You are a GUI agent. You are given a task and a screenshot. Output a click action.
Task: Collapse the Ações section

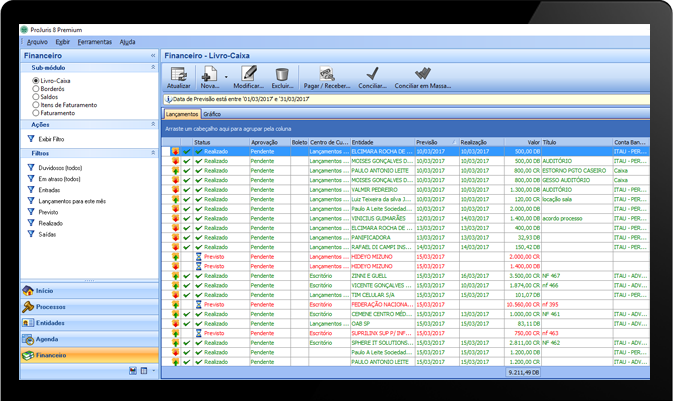pos(153,124)
